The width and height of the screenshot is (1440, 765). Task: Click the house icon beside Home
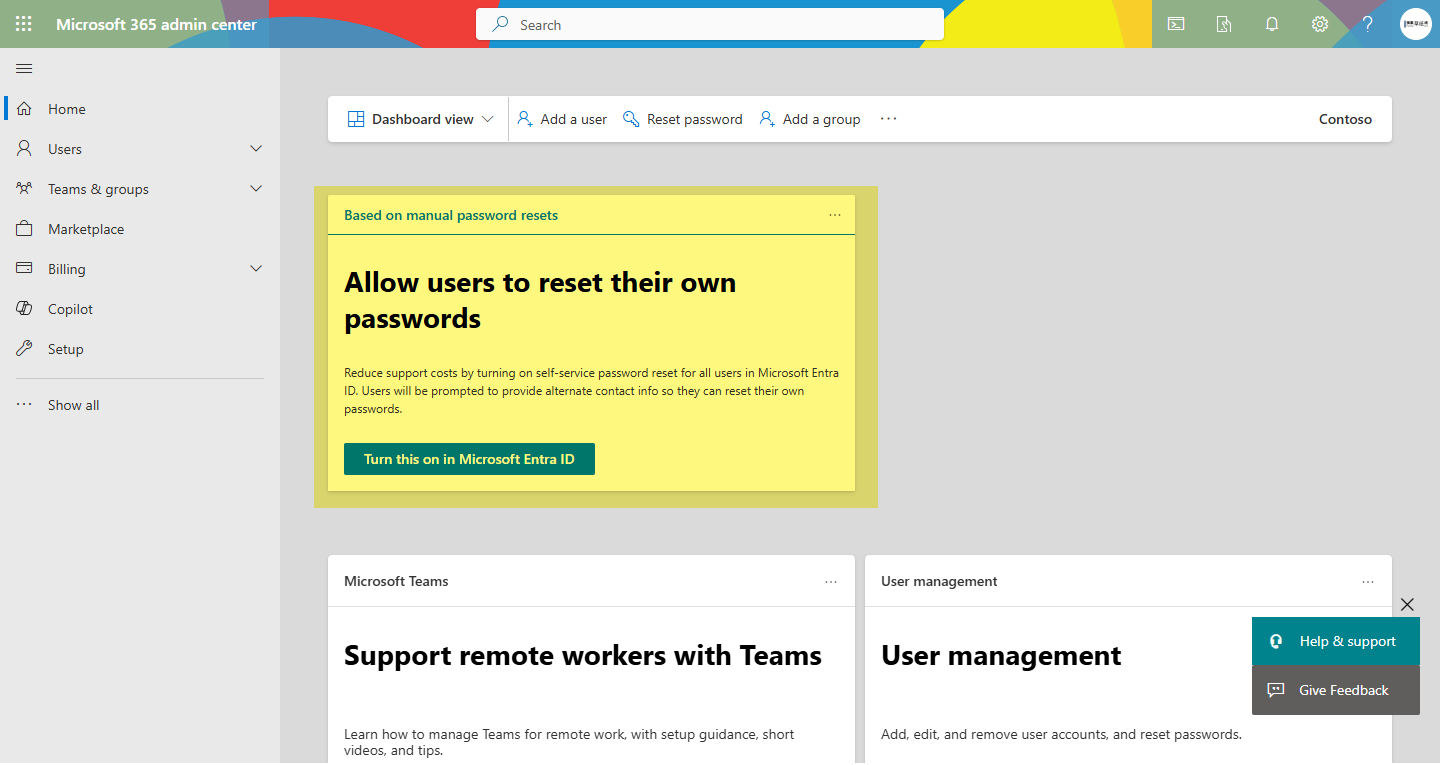tap(25, 109)
